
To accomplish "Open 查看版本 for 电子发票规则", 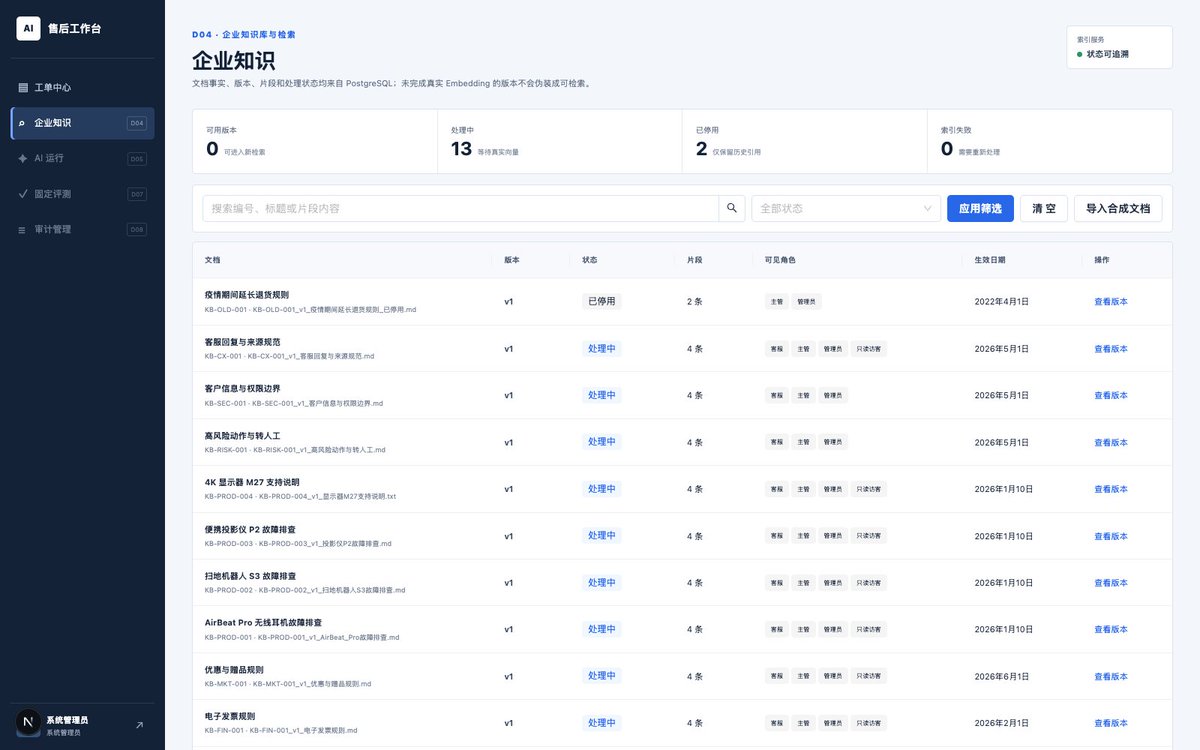I will [1111, 723].
